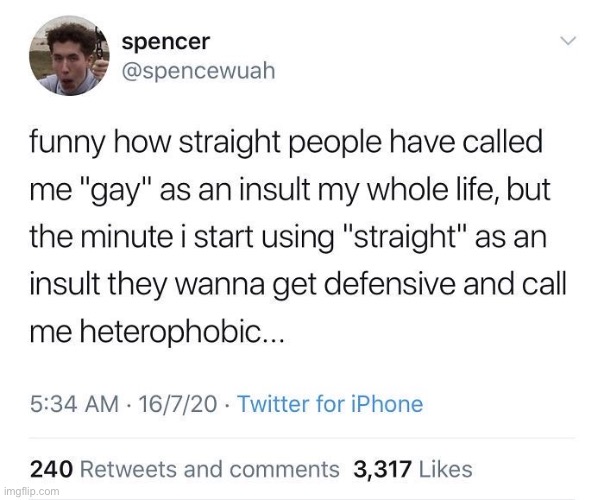Click the tweet's first line starting with funny
Viewport: 604px width, 500px height.
pyautogui.click(x=286, y=143)
